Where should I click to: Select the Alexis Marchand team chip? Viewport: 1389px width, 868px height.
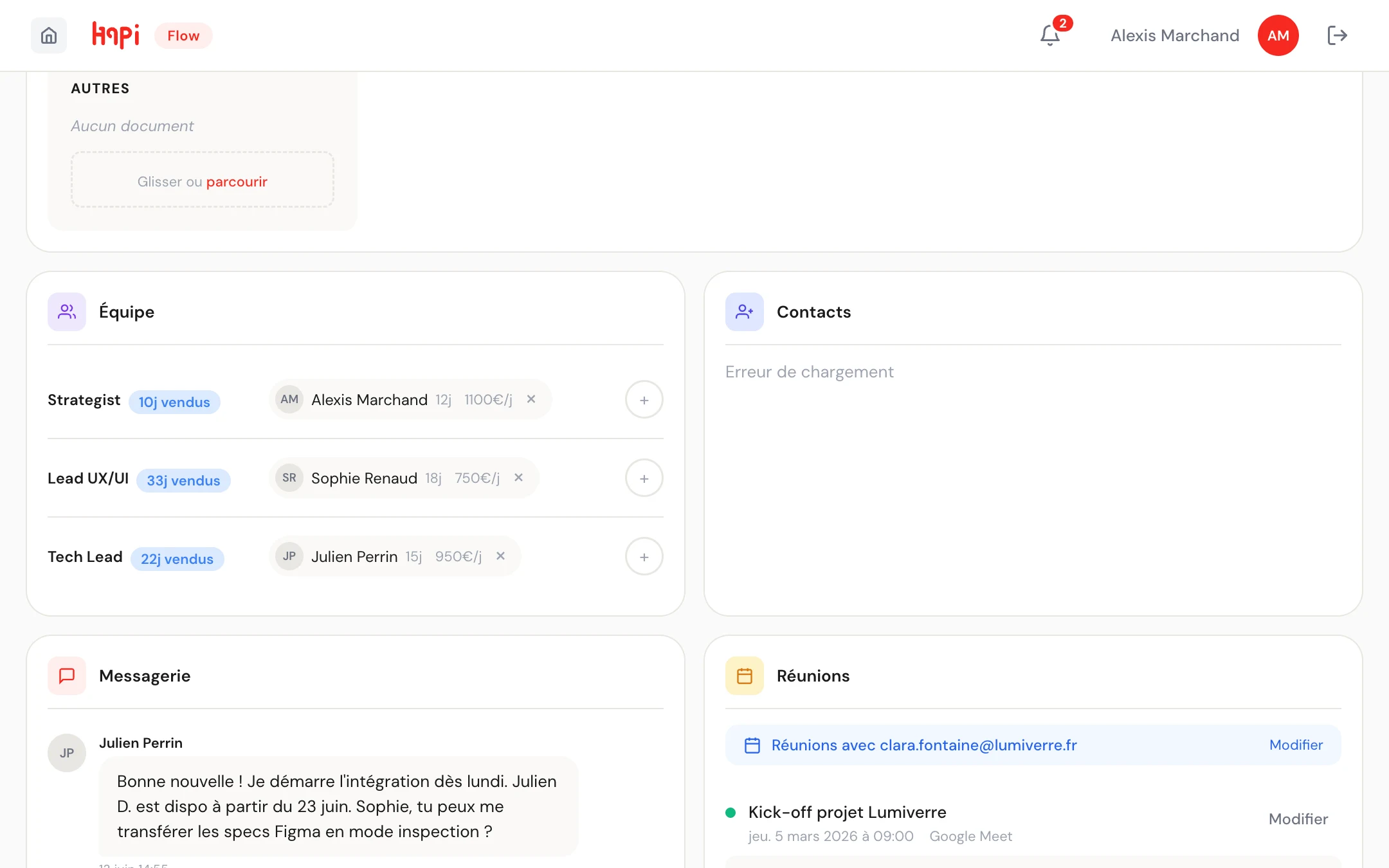pyautogui.click(x=410, y=399)
